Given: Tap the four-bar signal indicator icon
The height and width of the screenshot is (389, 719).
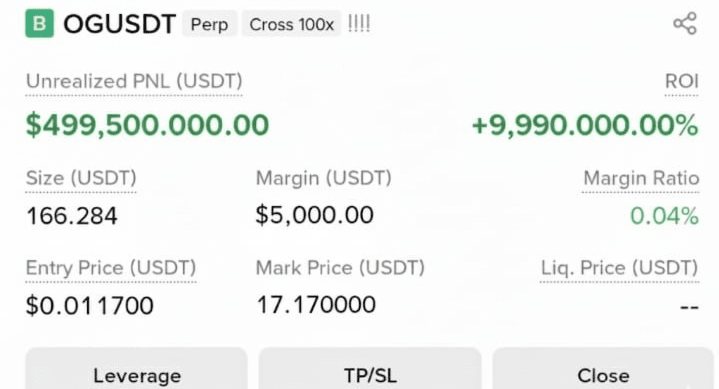Looking at the screenshot, I should coord(359,23).
